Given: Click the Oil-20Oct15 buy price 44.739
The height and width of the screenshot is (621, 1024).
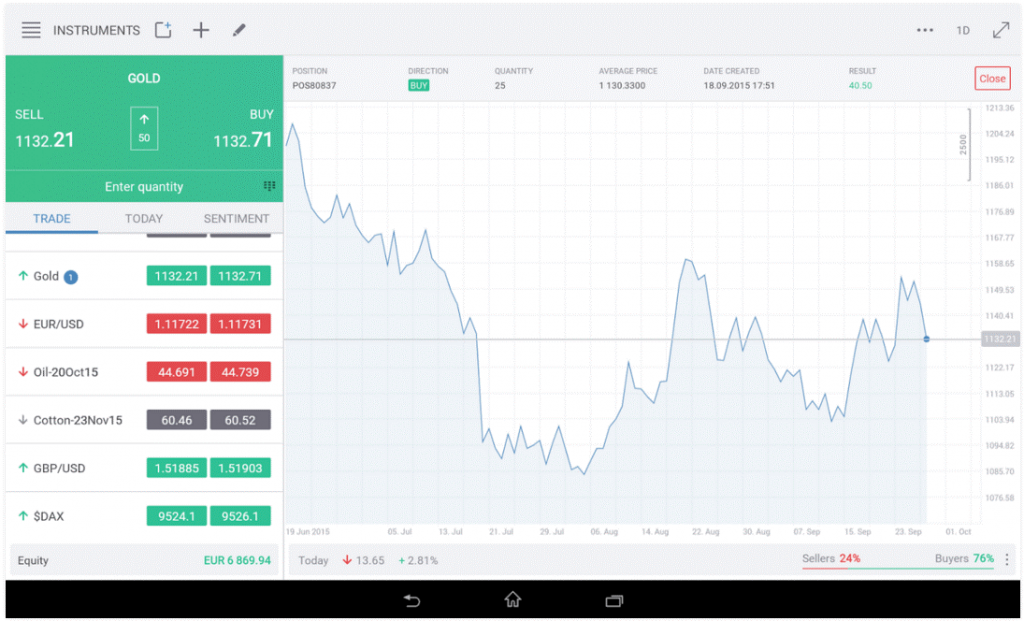Looking at the screenshot, I should pos(240,372).
